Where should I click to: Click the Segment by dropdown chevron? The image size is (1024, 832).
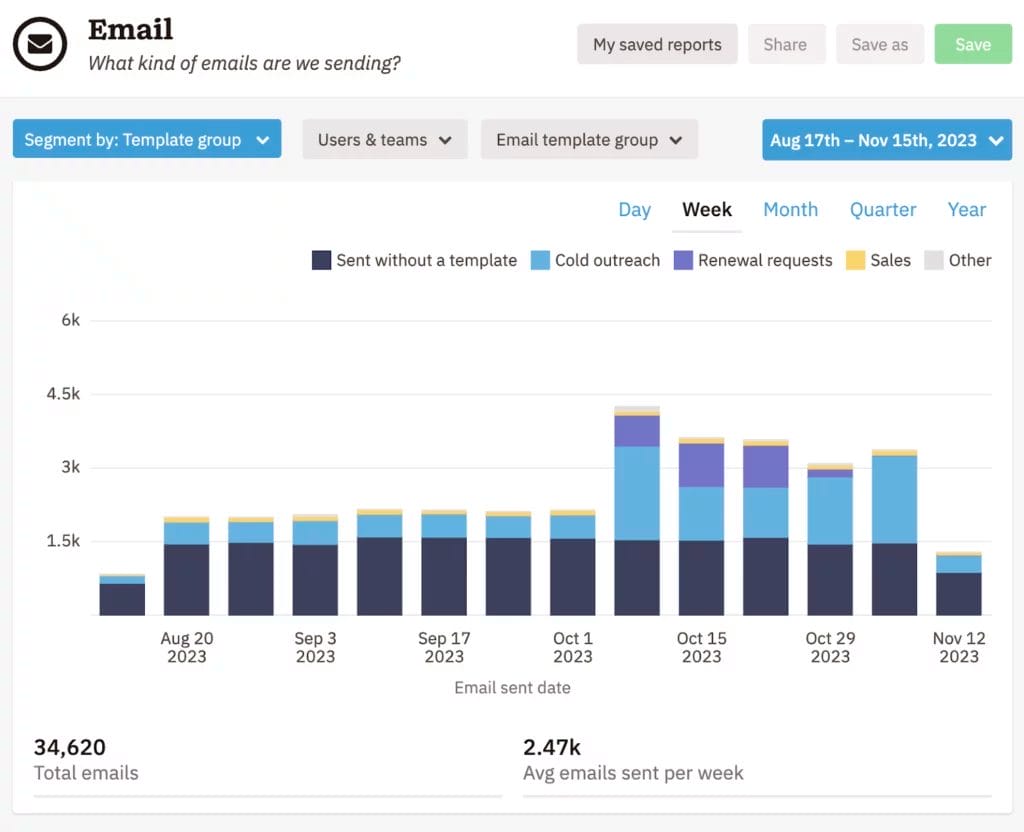(x=265, y=139)
